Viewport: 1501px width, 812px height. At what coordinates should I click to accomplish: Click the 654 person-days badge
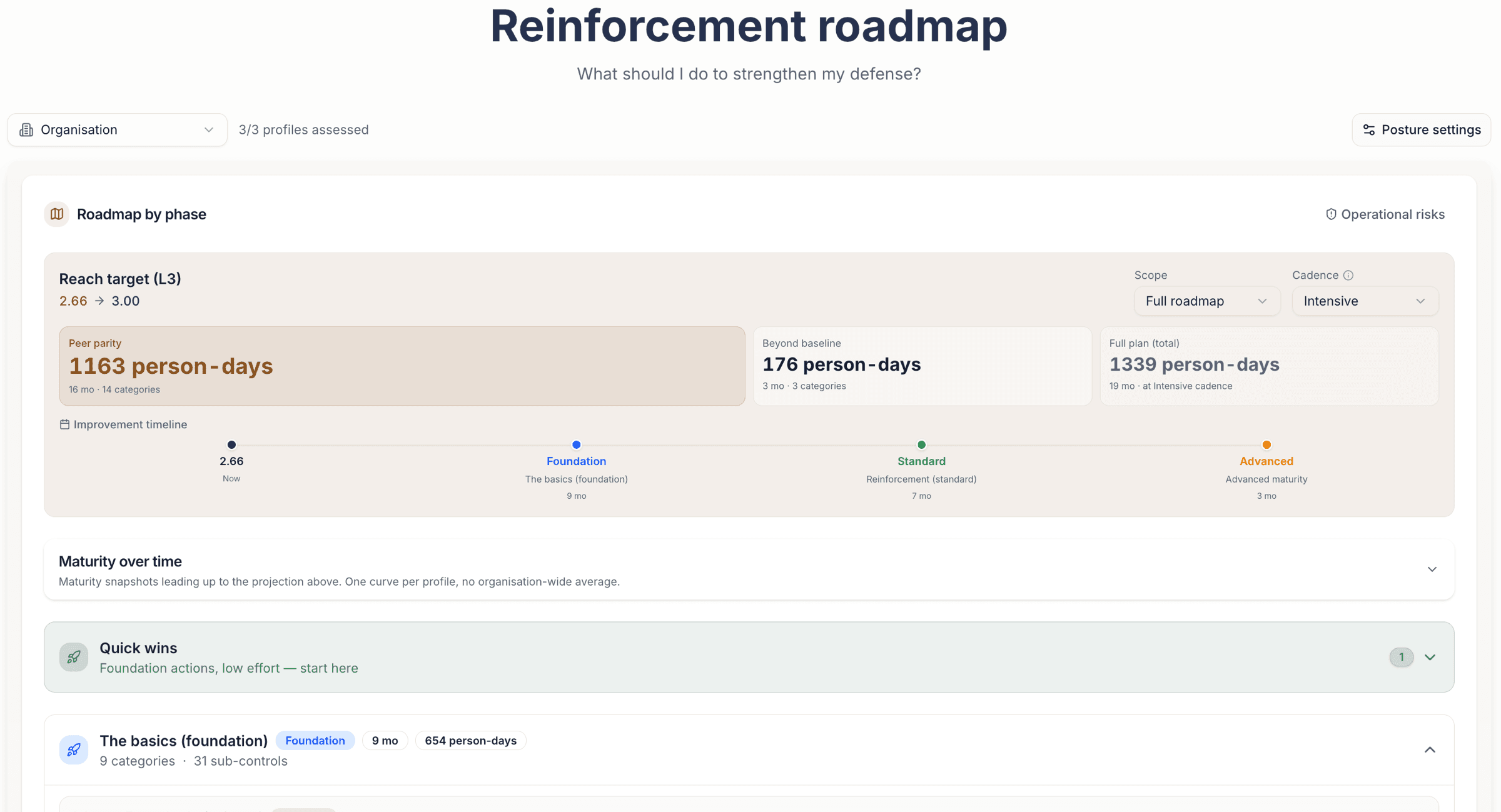click(x=470, y=740)
